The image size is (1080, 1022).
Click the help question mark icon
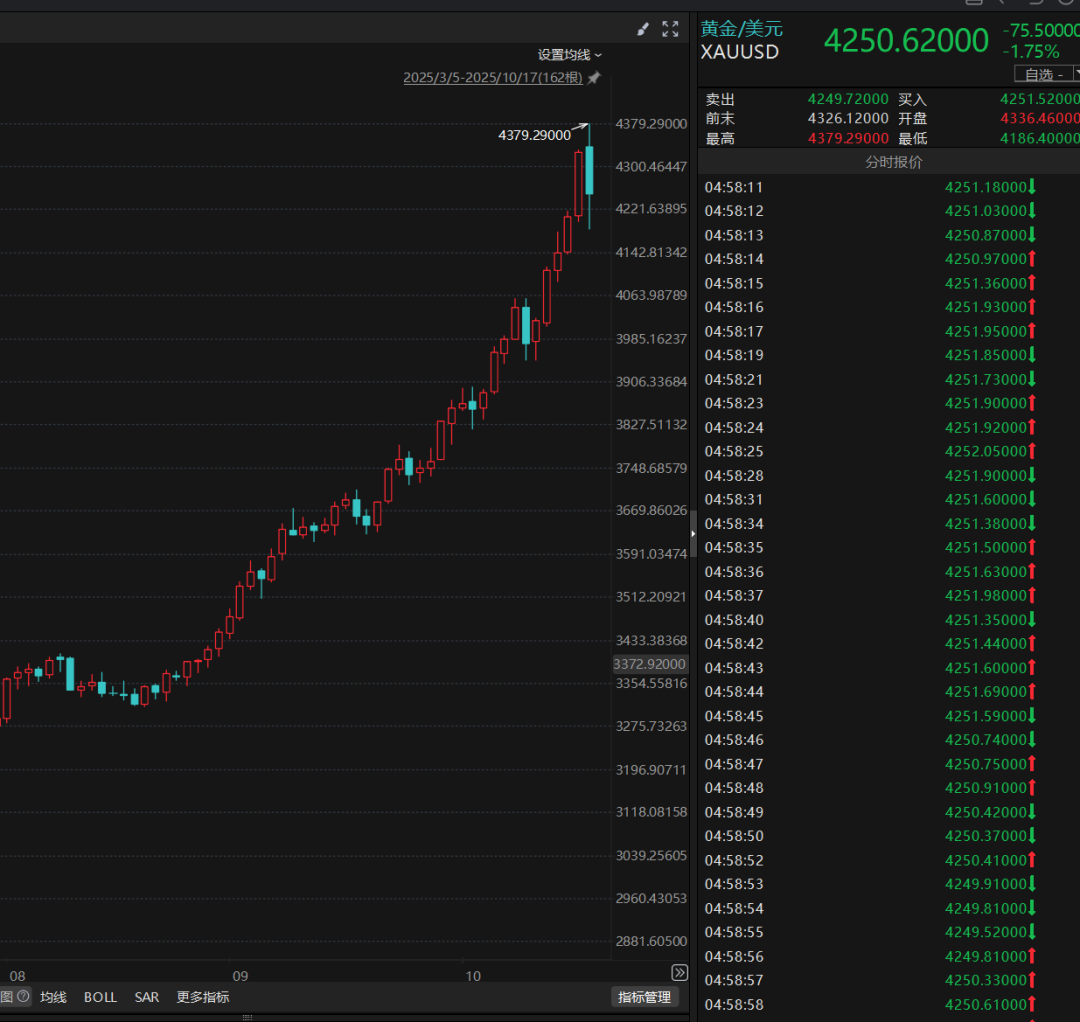(x=23, y=996)
